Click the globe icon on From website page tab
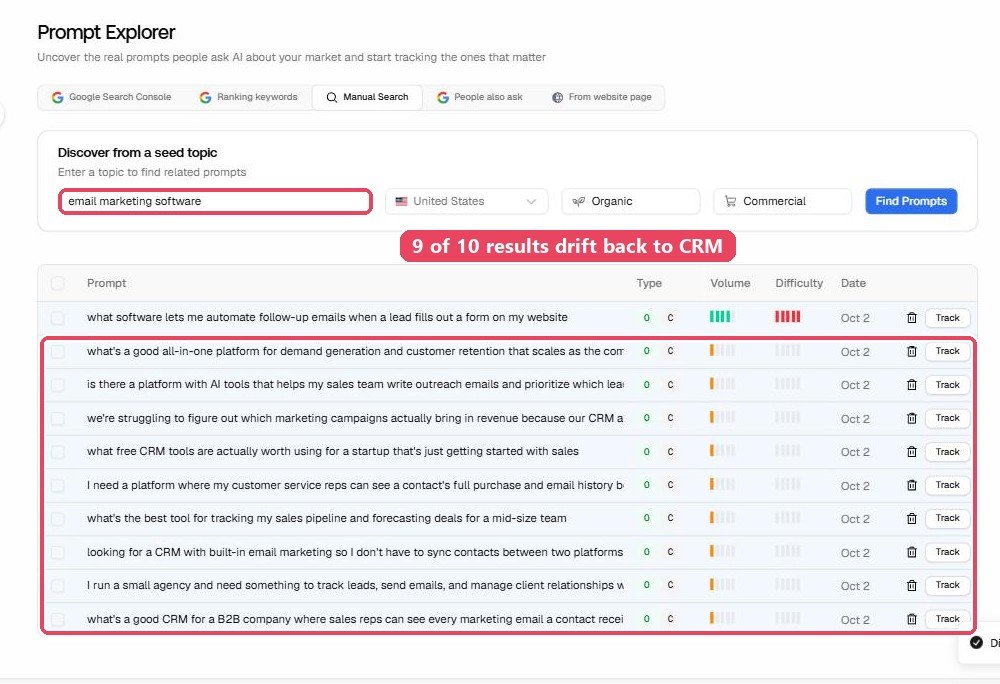1000x684 pixels. [x=557, y=98]
